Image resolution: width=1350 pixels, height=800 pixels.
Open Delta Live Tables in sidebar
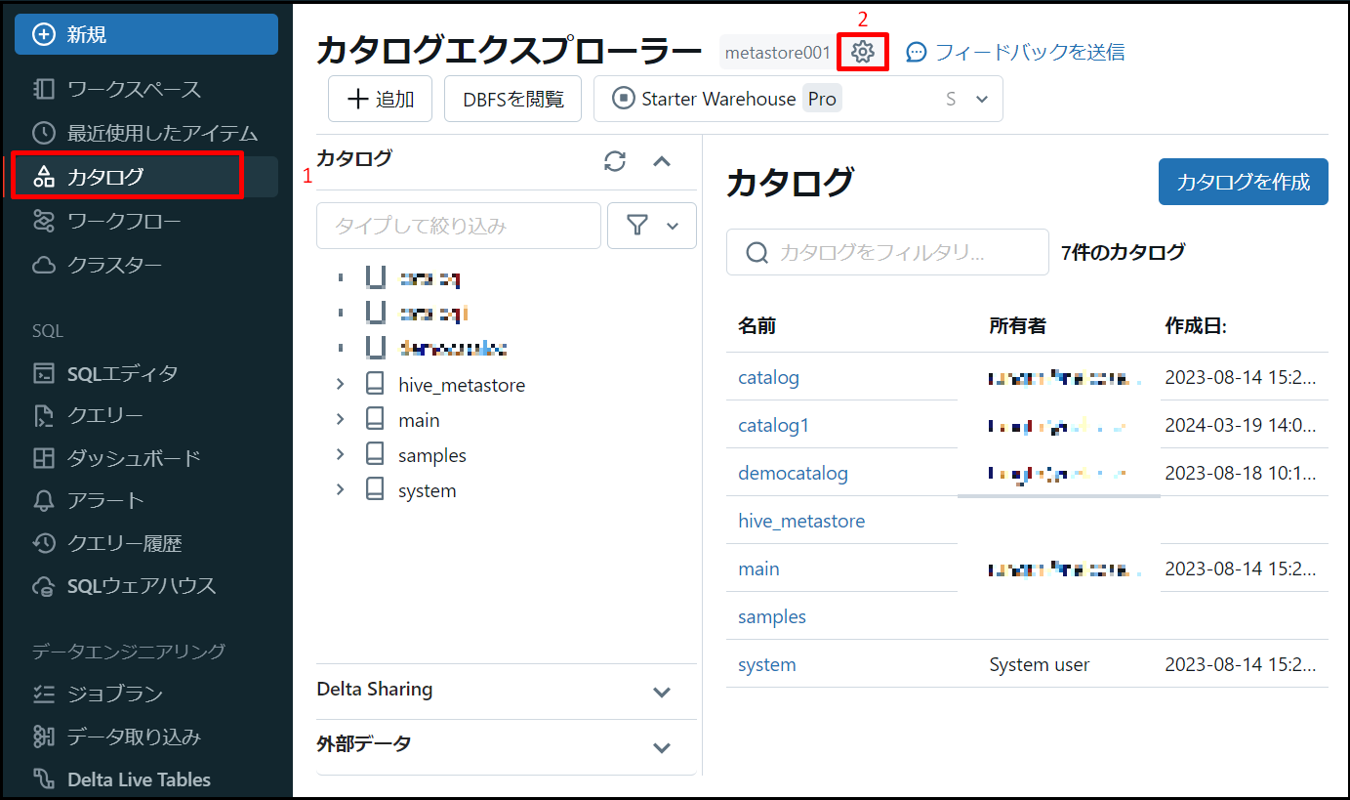[138, 779]
